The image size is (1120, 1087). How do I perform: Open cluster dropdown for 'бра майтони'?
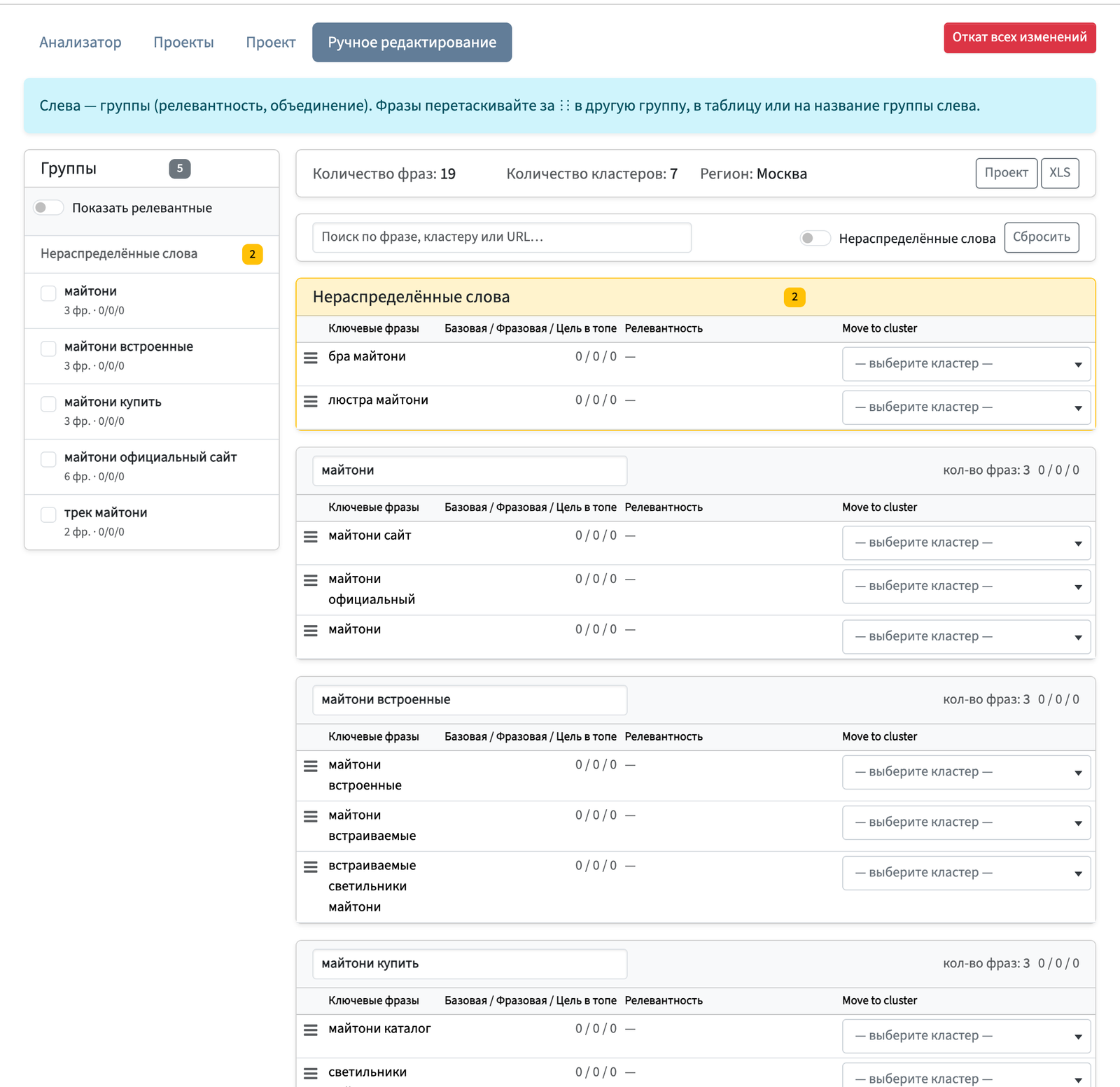(x=966, y=364)
